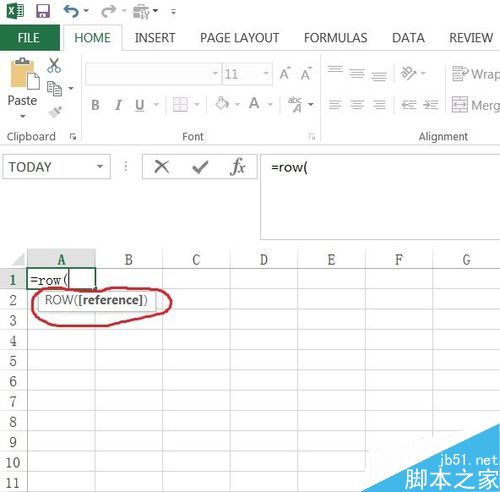Switch to the FORMULAS tab
This screenshot has height=492, width=500.
coord(335,38)
